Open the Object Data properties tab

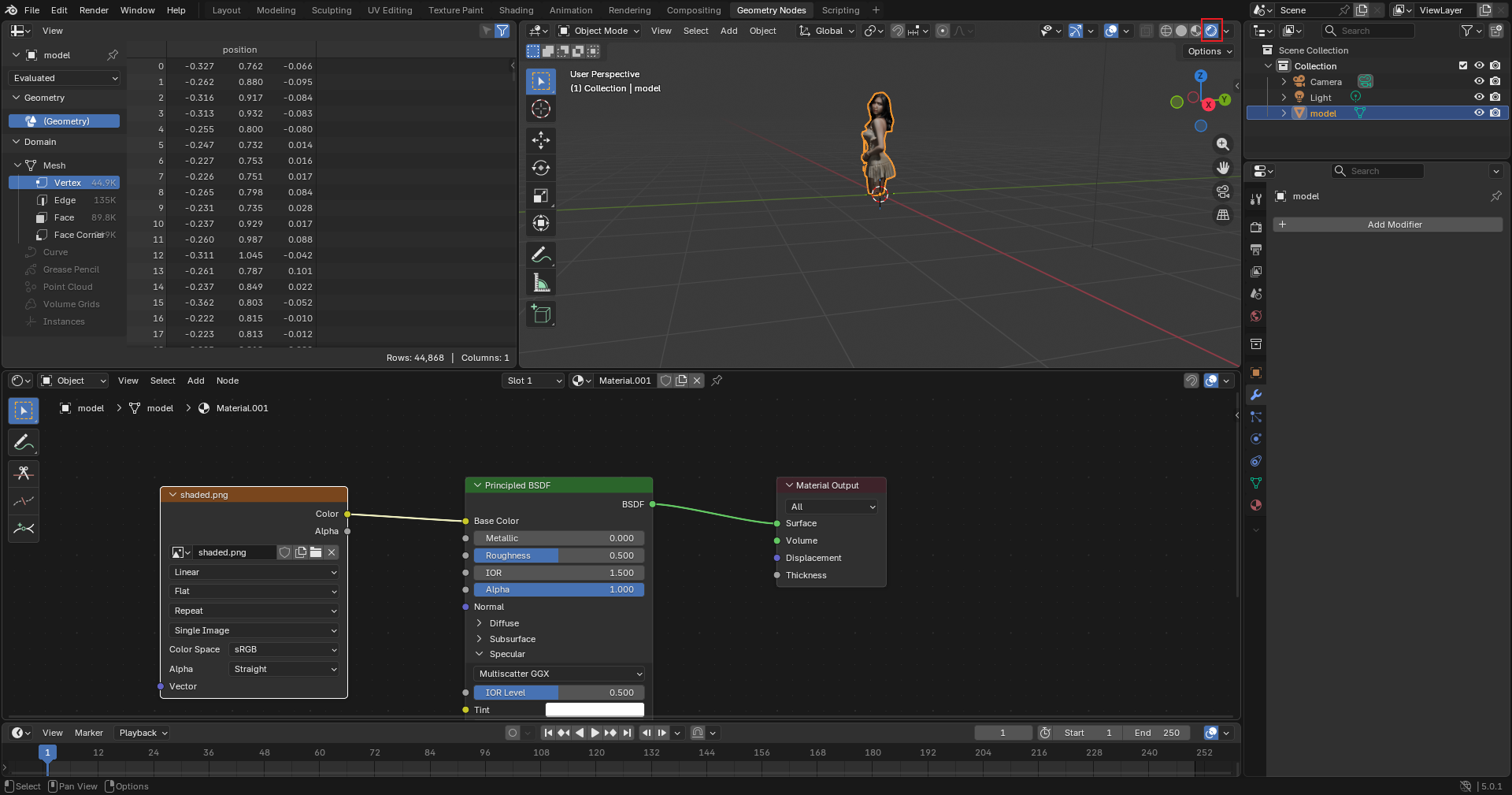point(1256,483)
